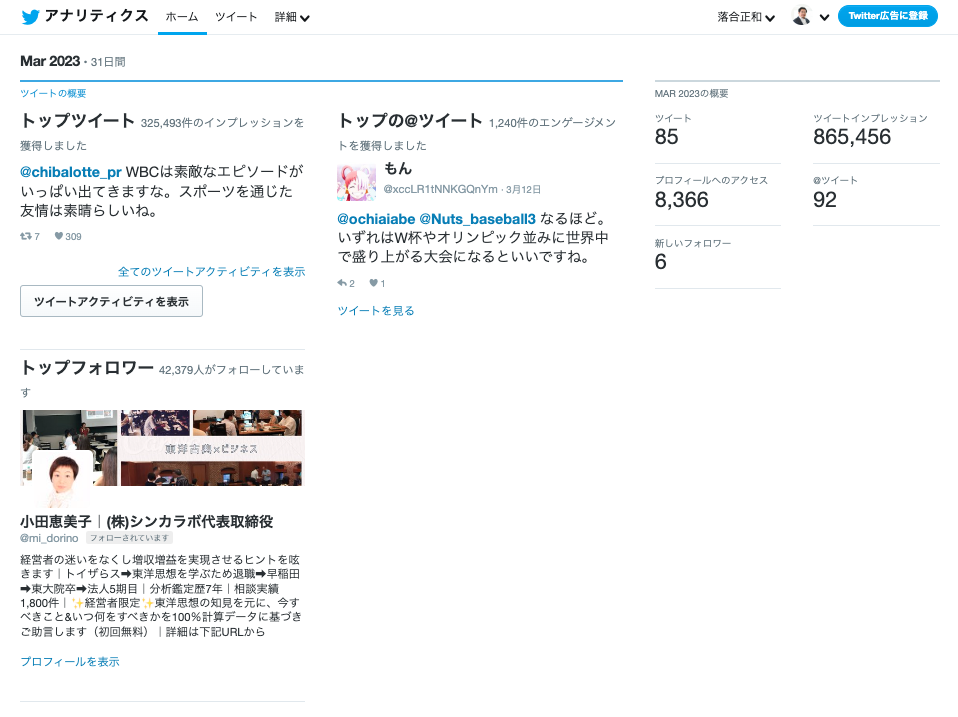Screen dimensions: 958x717
Task: Click the Twitter bird logo
Action: click(x=31, y=17)
